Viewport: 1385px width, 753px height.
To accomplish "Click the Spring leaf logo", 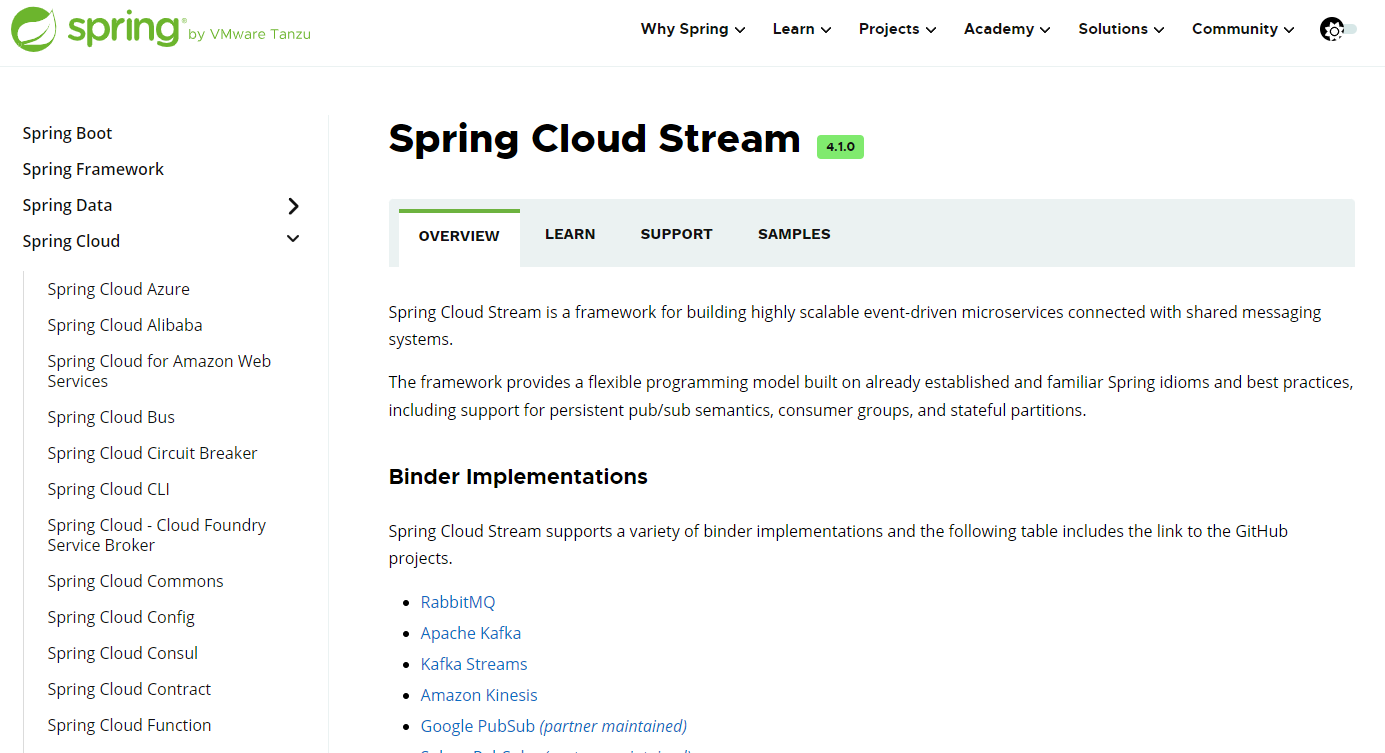I will (x=34, y=29).
